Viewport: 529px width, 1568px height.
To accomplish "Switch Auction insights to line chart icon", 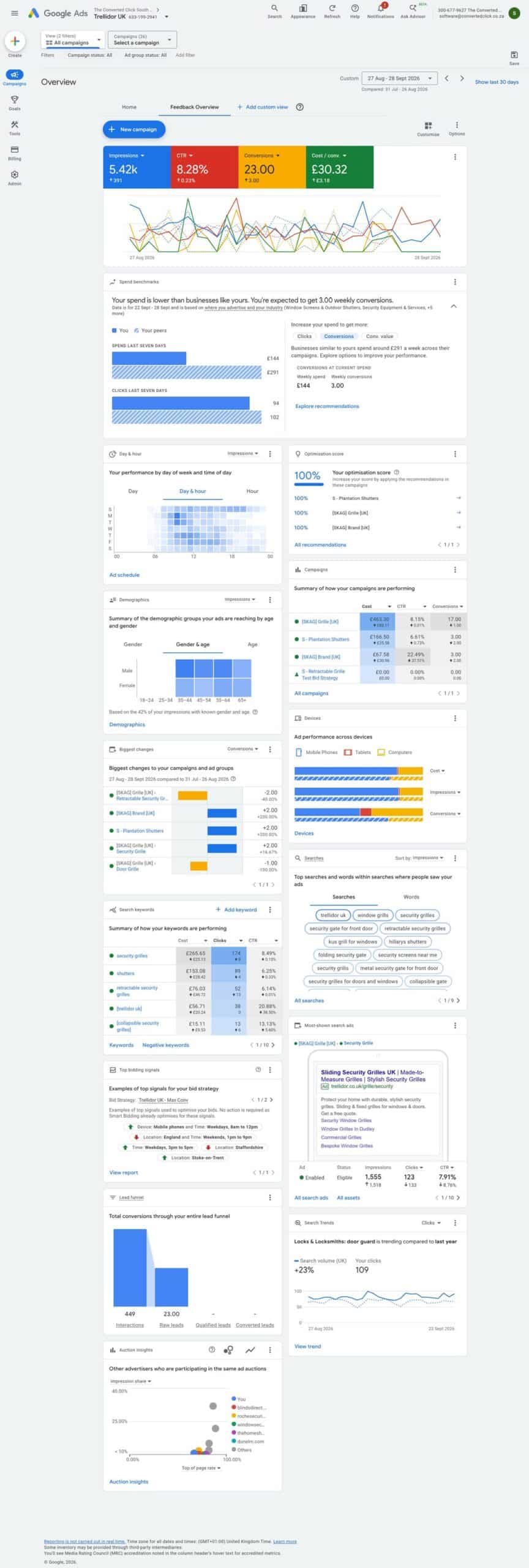I will tap(250, 1349).
